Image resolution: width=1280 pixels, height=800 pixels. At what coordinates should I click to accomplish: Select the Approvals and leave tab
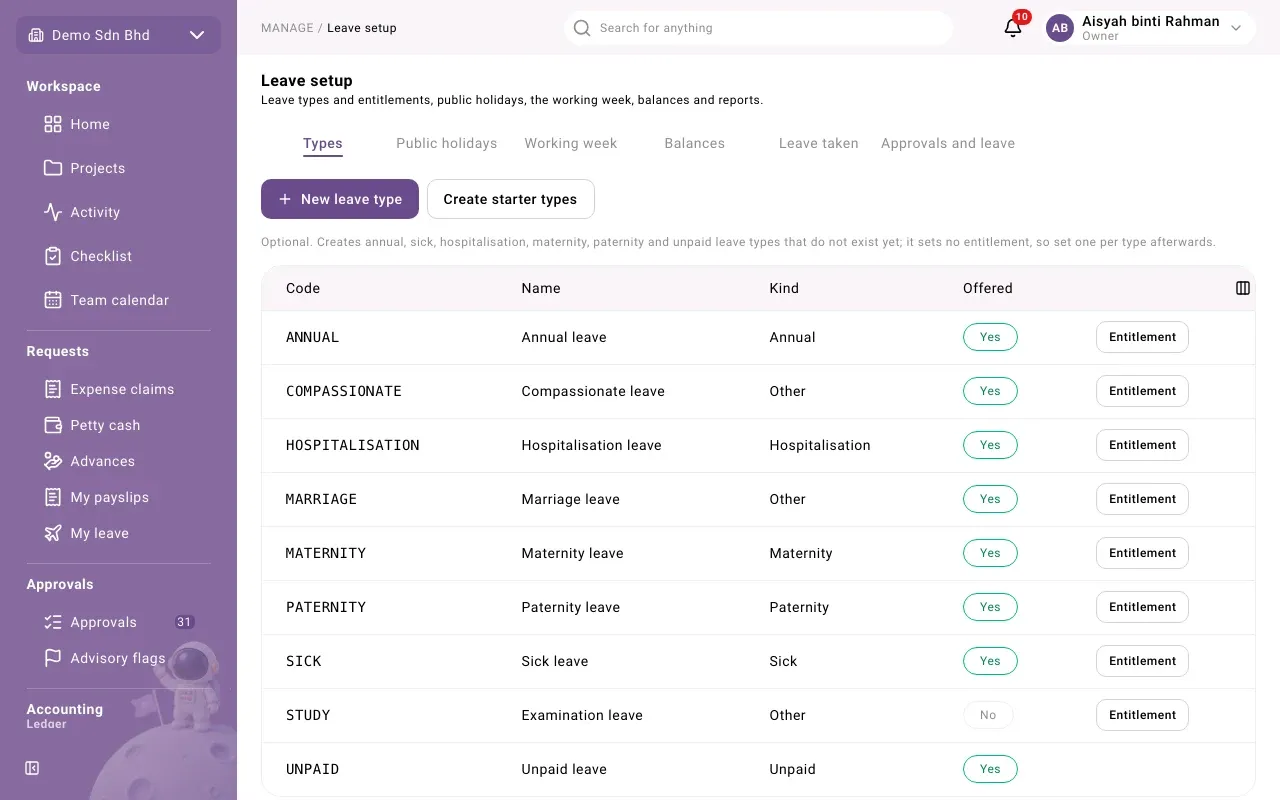pos(948,143)
